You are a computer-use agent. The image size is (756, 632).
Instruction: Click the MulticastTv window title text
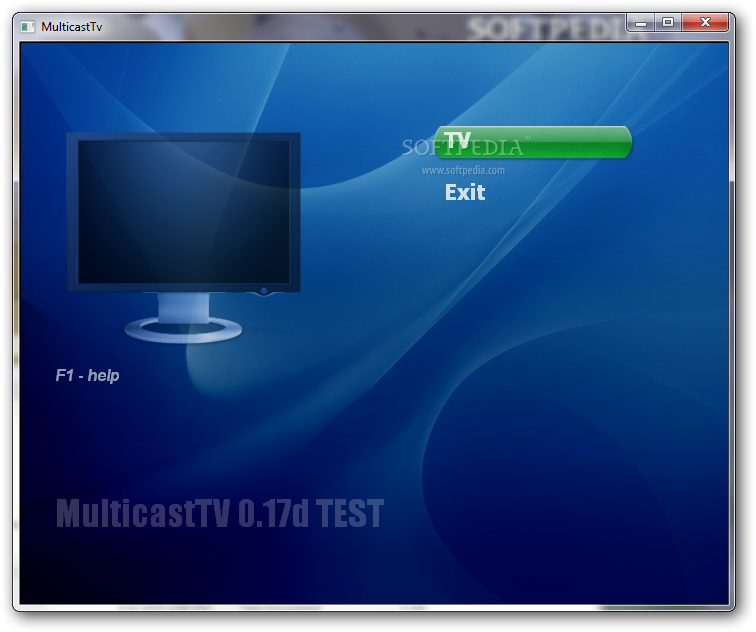point(72,27)
